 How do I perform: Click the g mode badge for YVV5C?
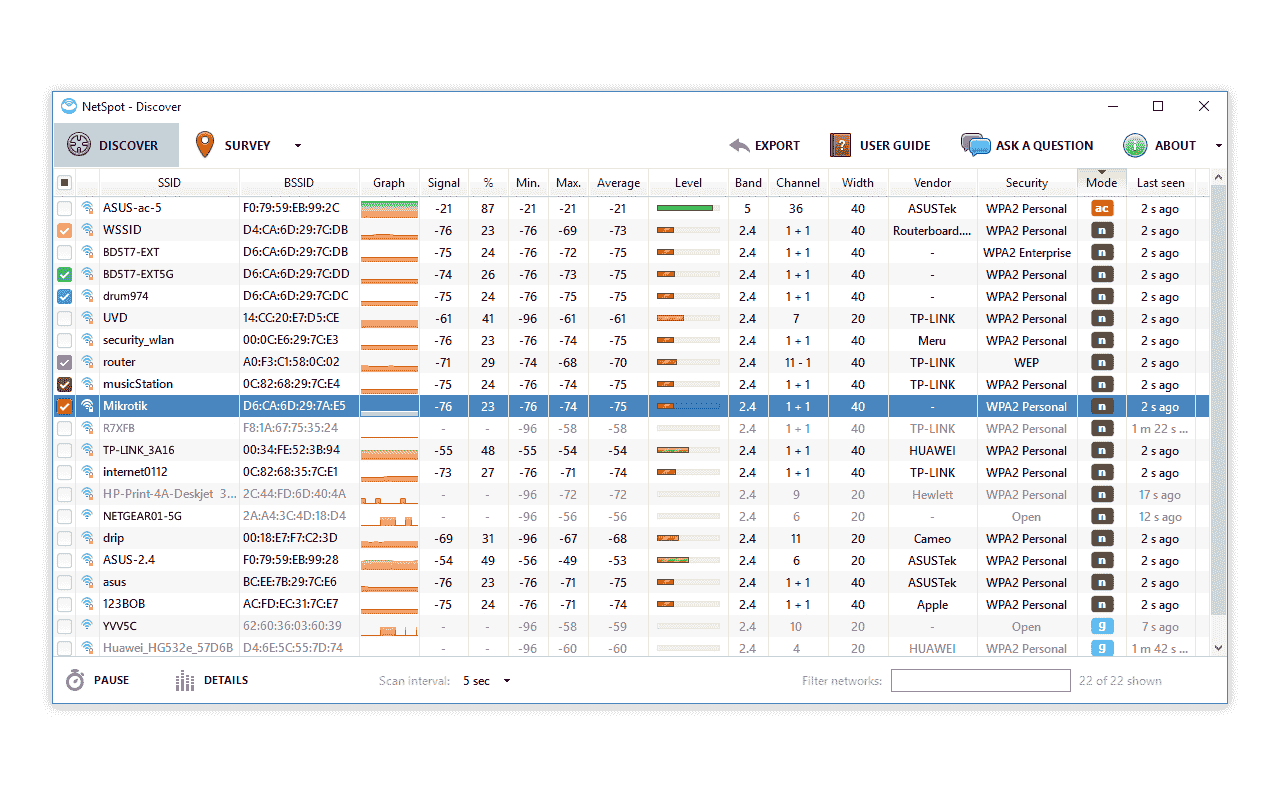click(x=1101, y=626)
